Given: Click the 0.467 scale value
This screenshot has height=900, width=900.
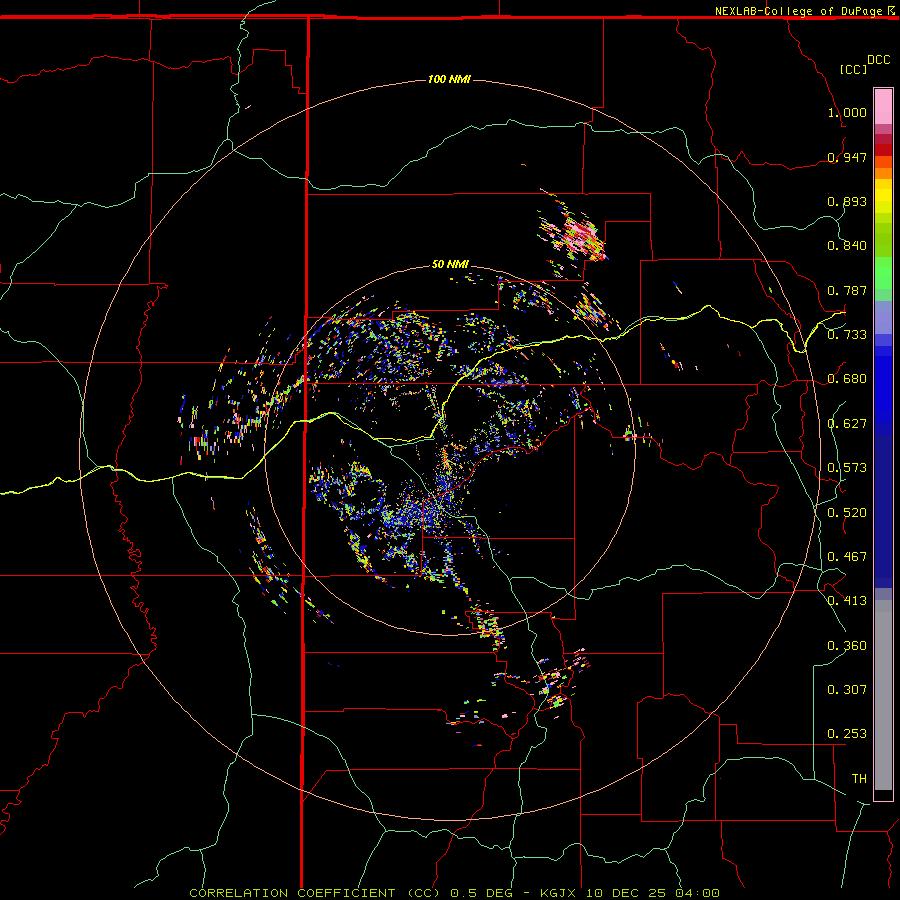Looking at the screenshot, I should [847, 557].
